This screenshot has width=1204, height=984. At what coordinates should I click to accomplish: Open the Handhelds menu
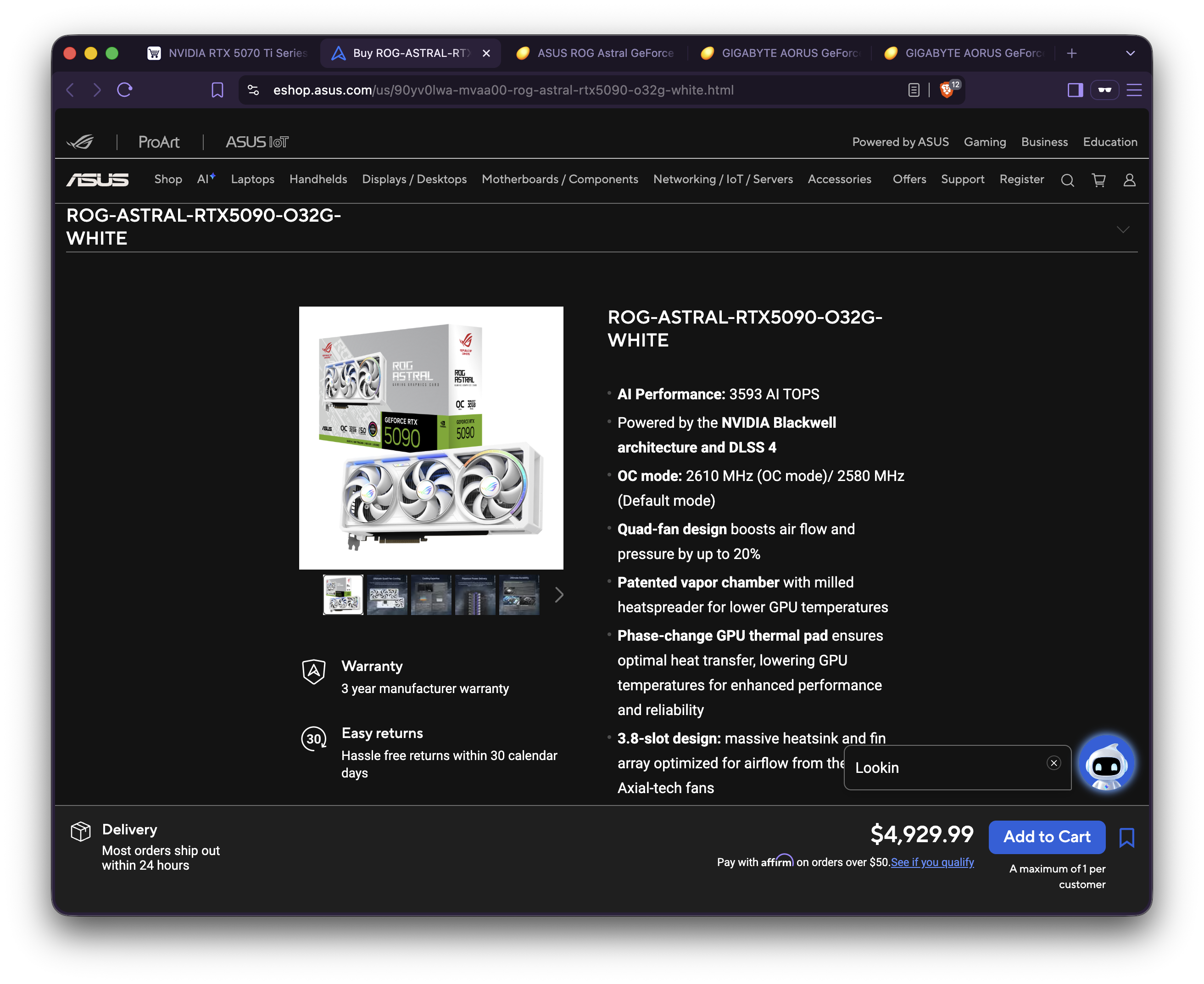point(318,179)
